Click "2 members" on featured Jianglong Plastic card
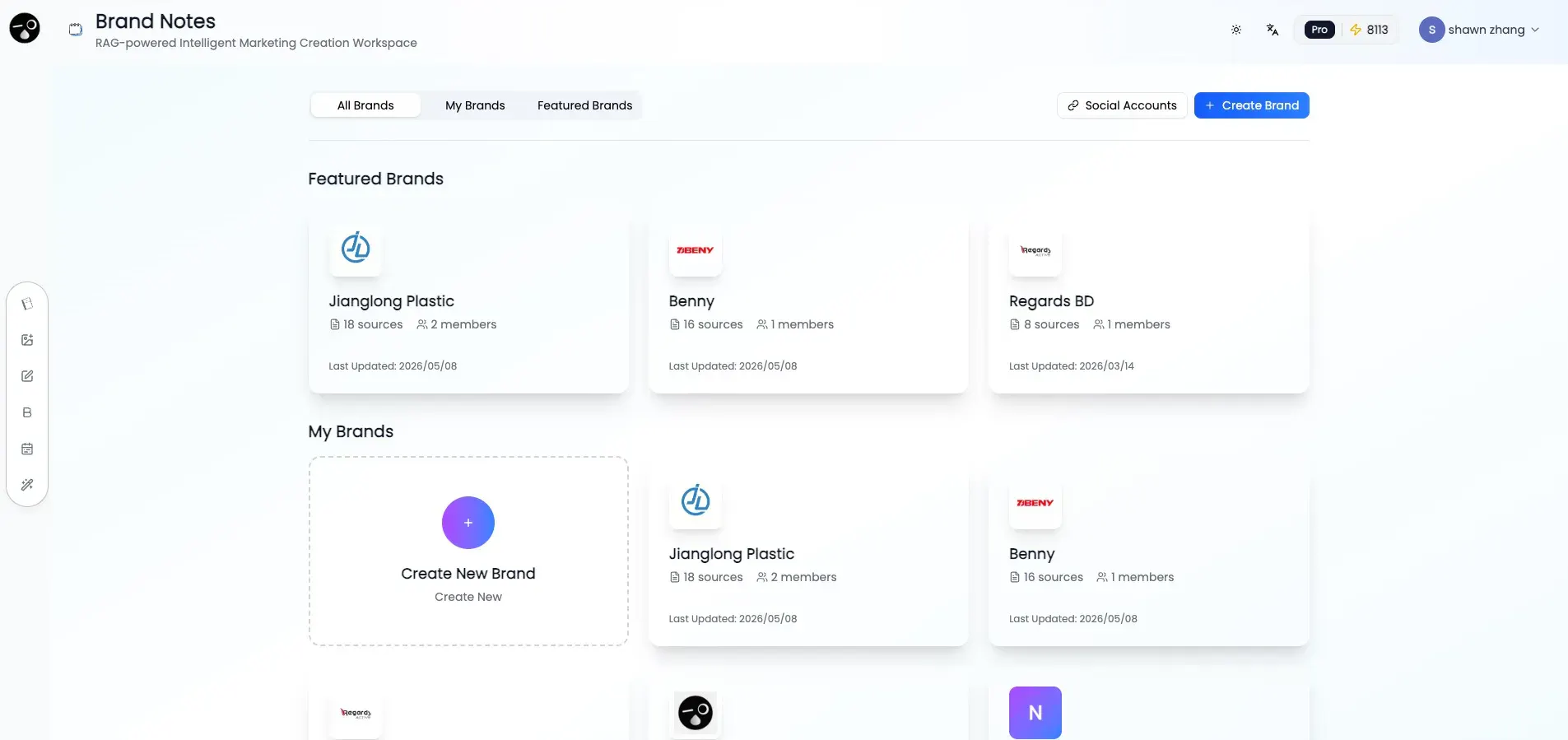 (x=457, y=324)
